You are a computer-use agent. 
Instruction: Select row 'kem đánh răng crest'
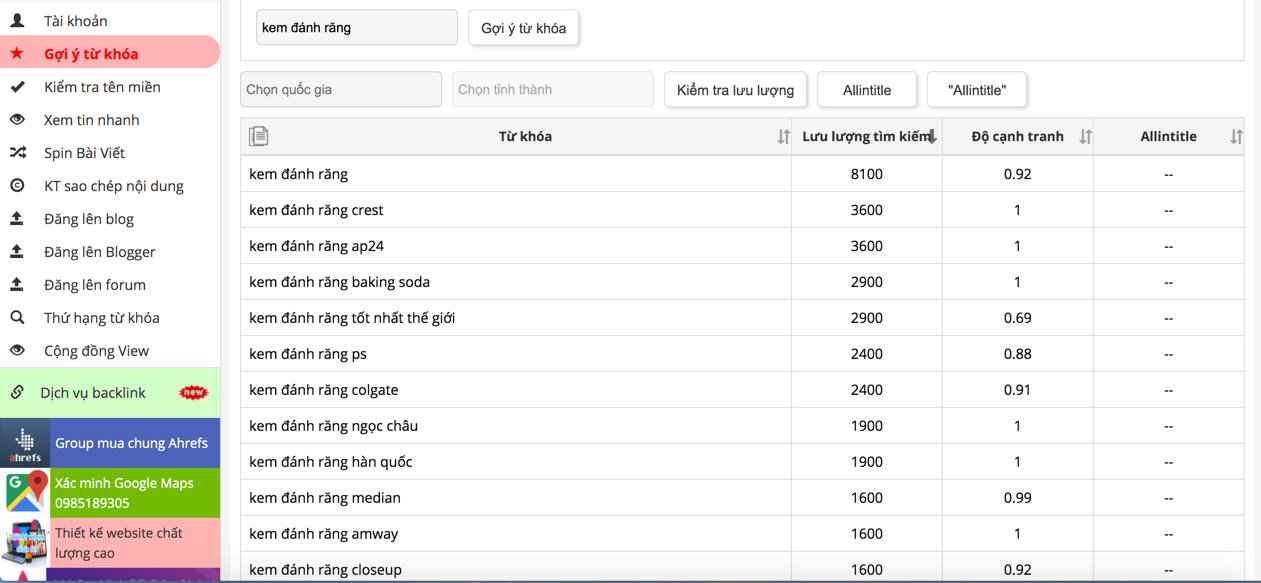tap(742, 210)
